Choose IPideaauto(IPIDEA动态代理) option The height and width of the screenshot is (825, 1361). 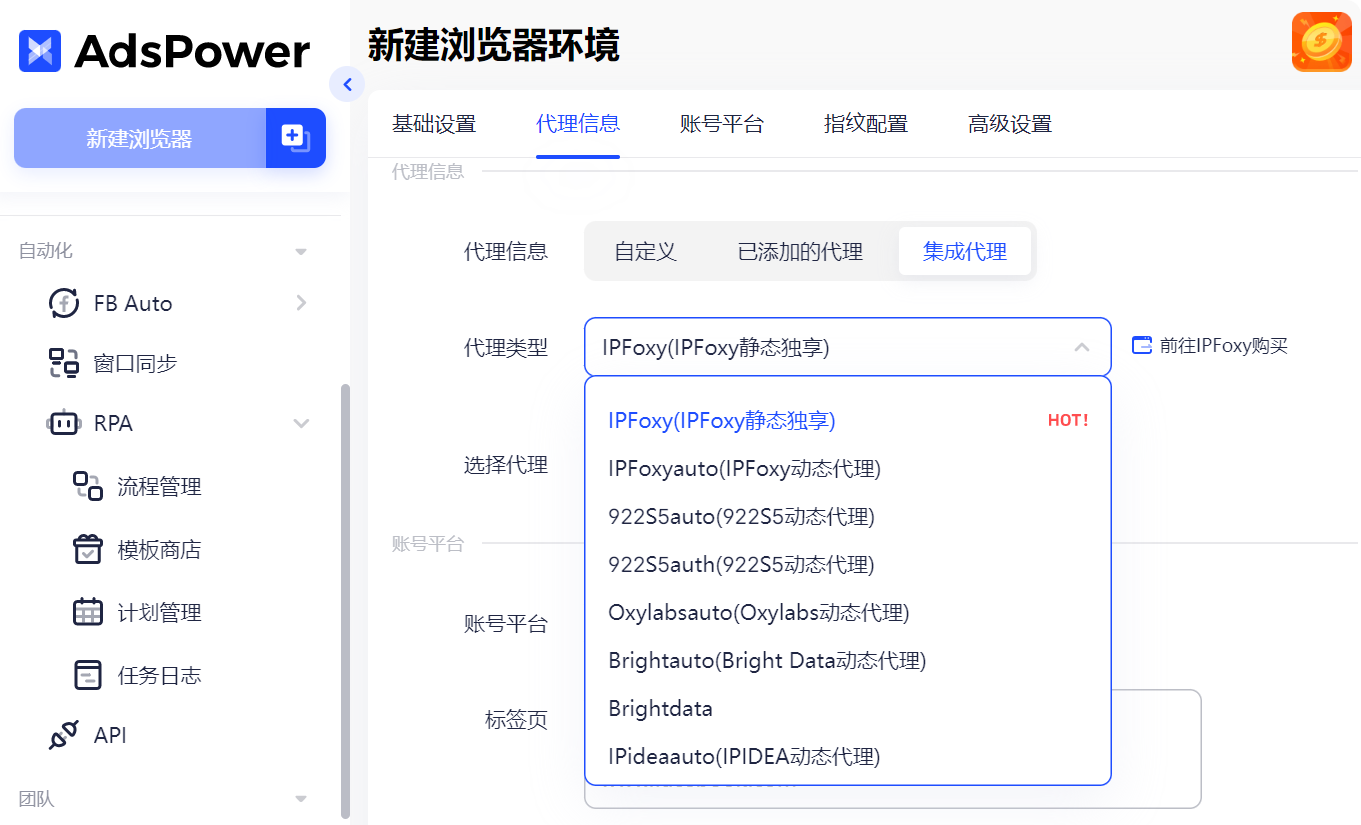(x=848, y=757)
